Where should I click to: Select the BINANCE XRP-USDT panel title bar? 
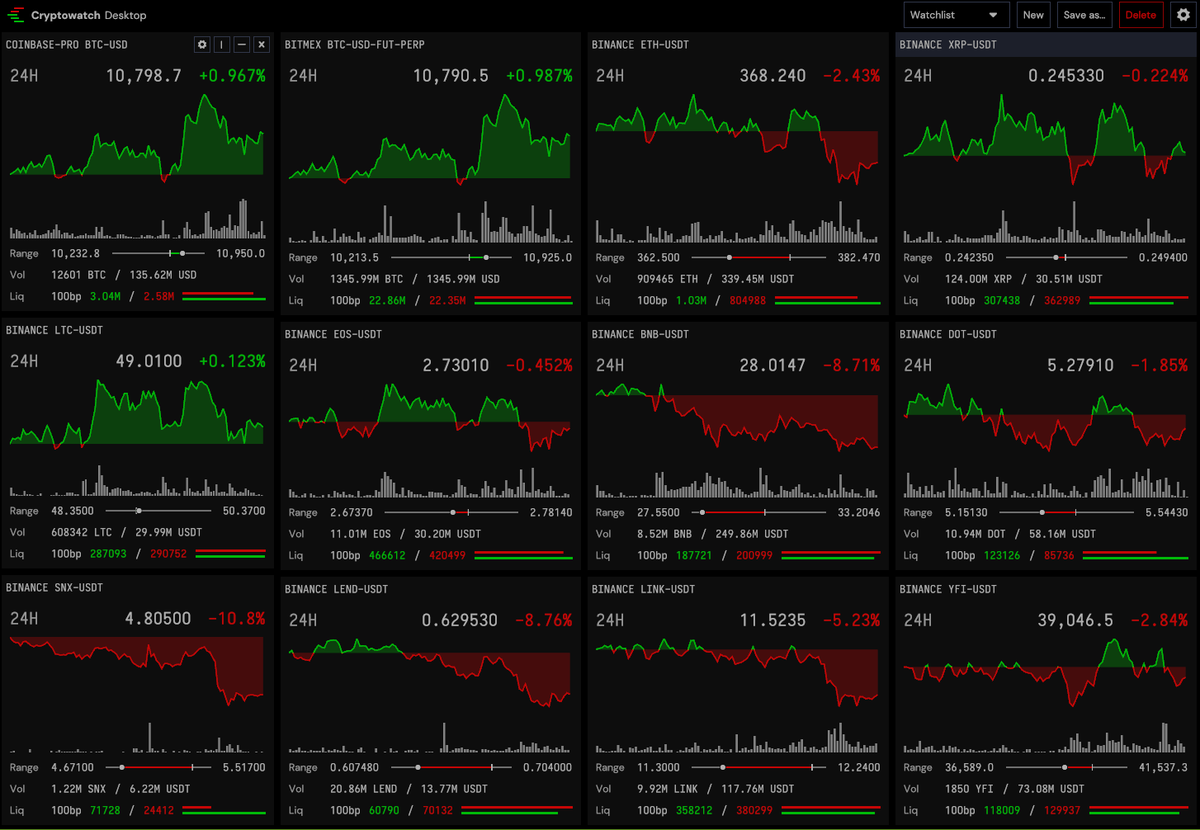point(1044,45)
